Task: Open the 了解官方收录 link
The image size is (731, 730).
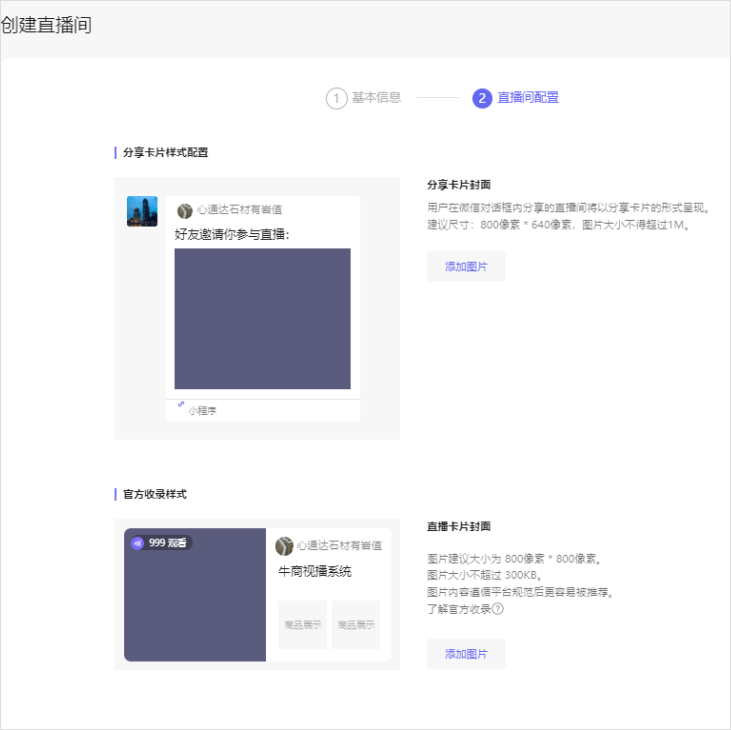Action: click(x=458, y=608)
